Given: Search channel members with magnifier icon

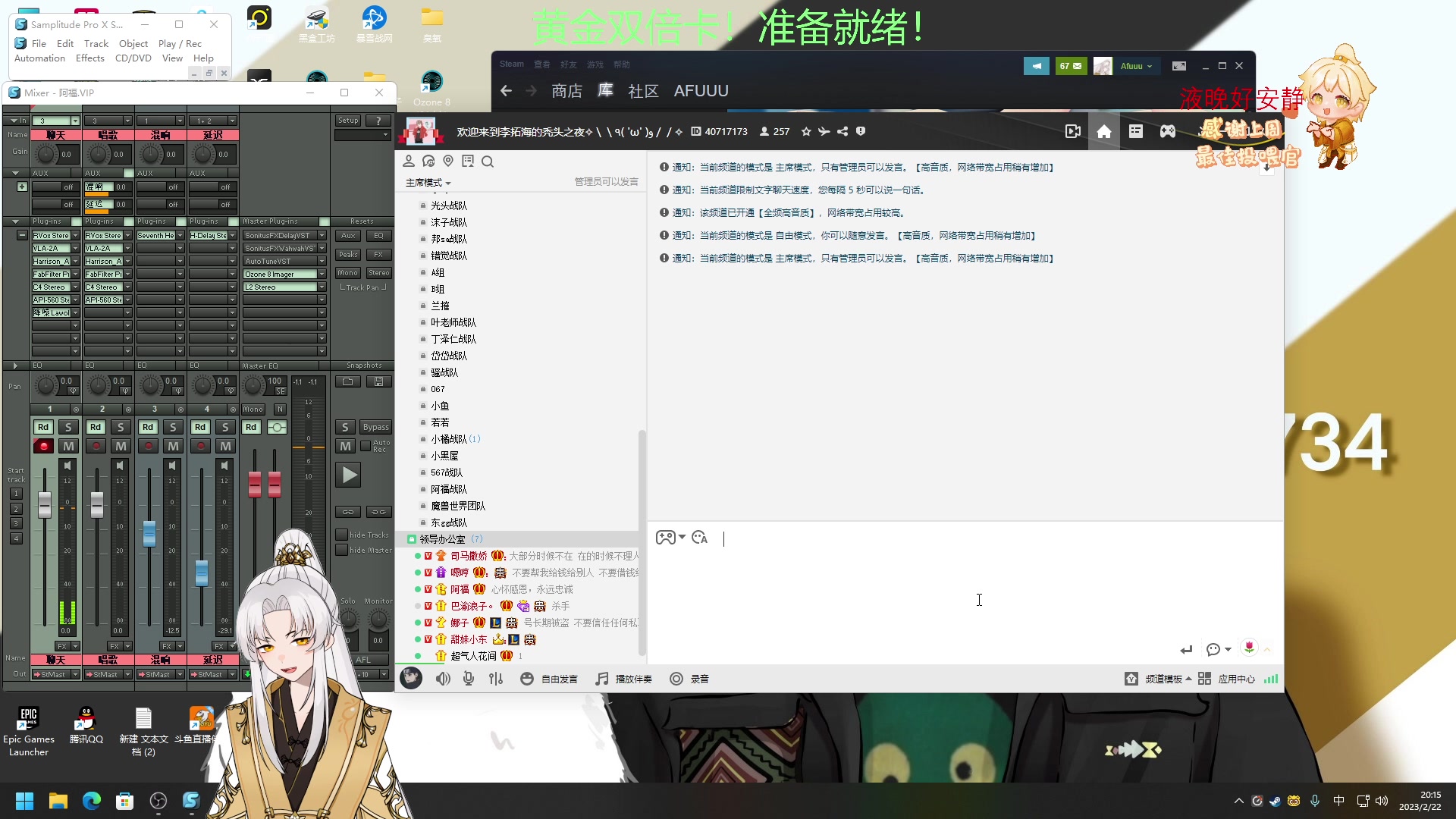Looking at the screenshot, I should pyautogui.click(x=488, y=161).
